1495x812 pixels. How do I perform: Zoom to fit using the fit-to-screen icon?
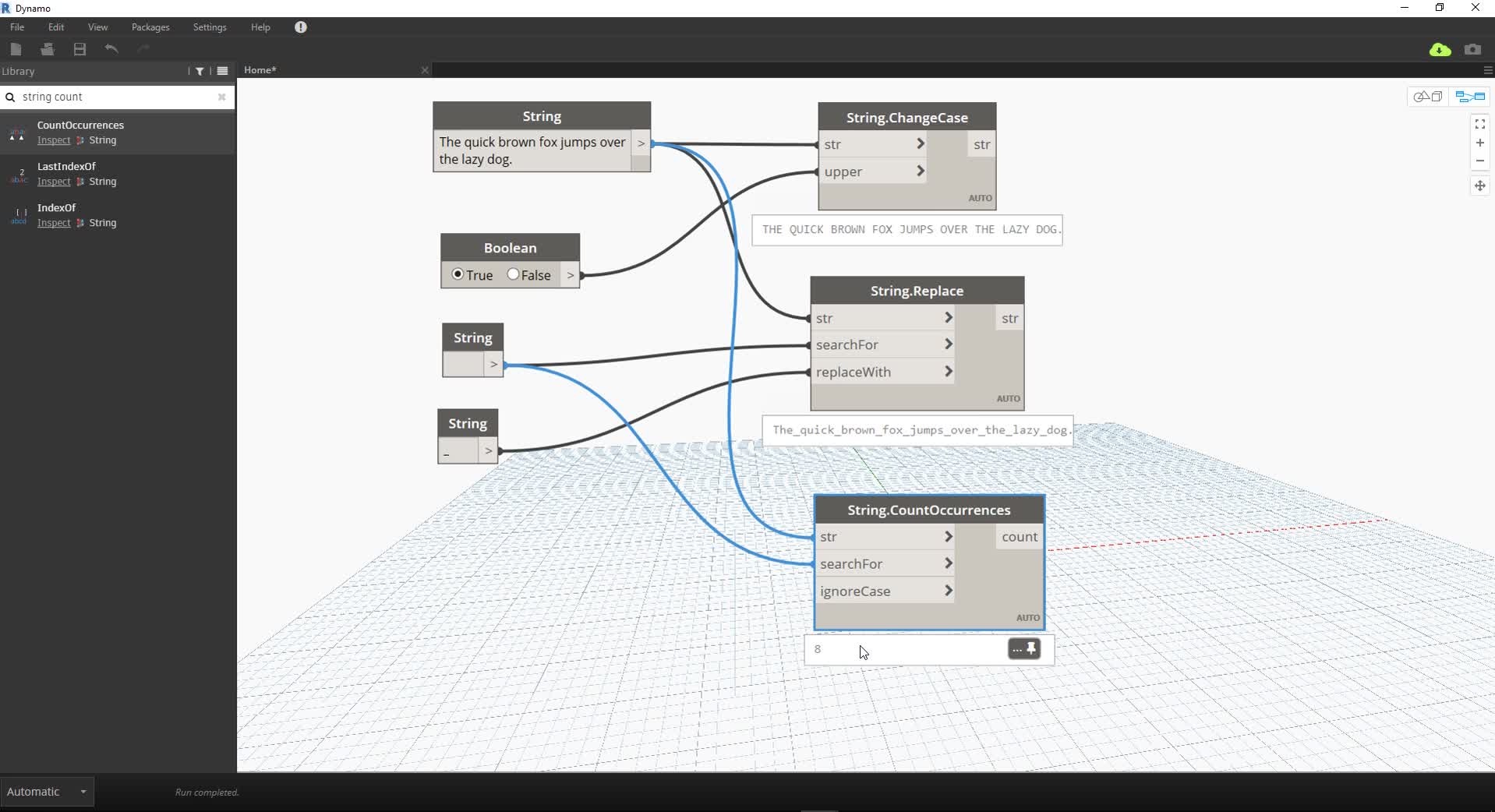1480,124
